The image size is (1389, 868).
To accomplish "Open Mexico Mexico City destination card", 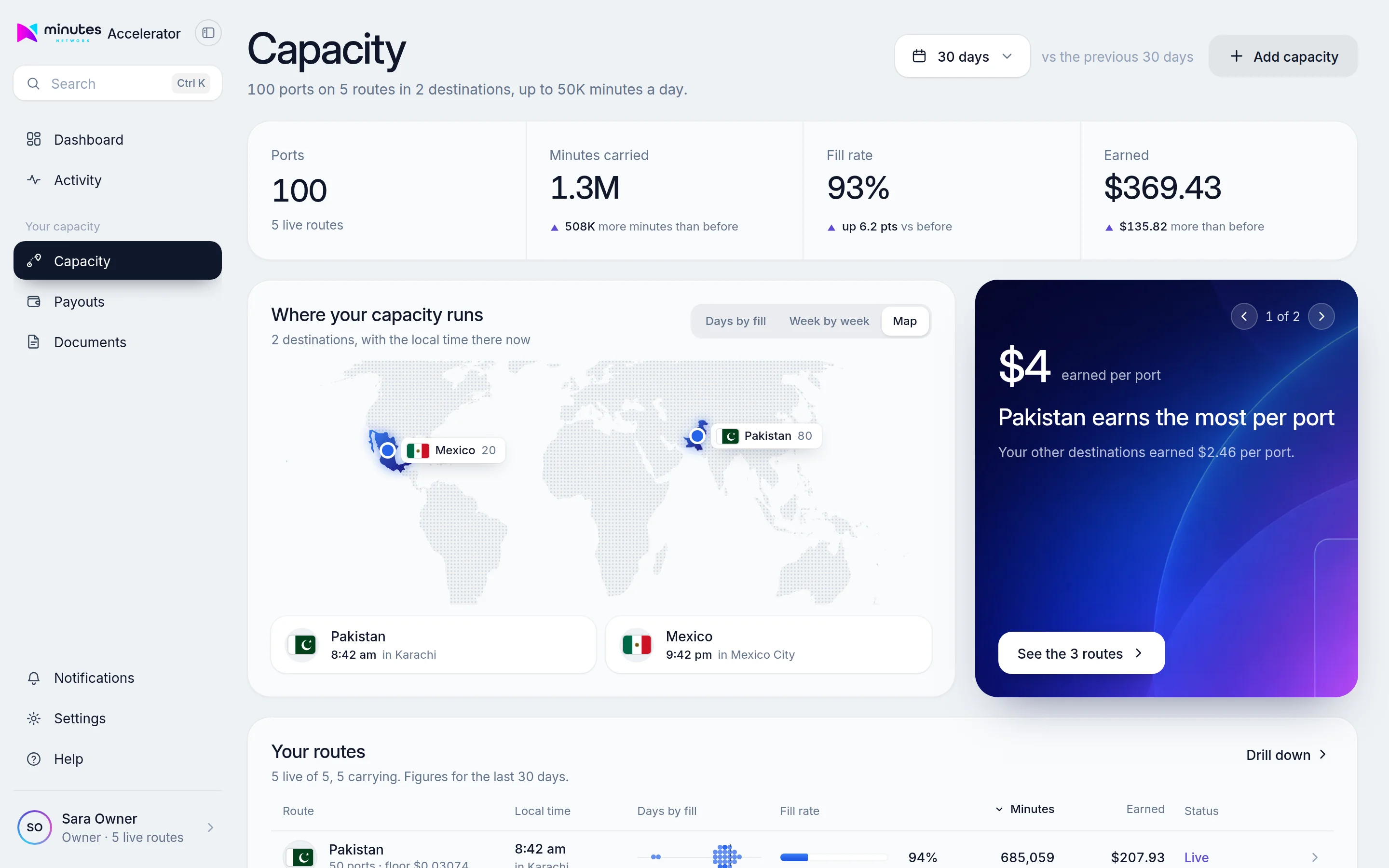I will [769, 645].
